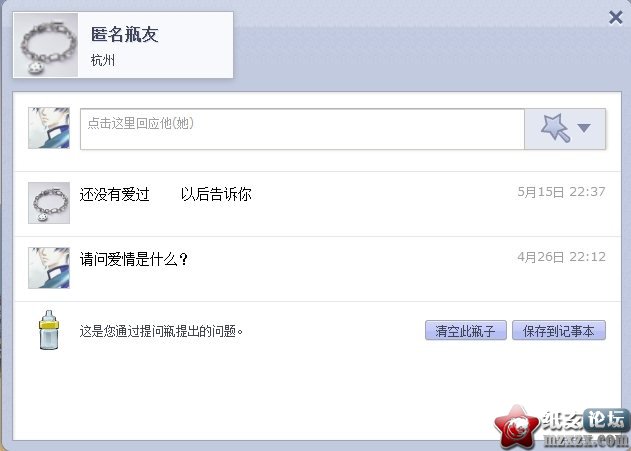Open the bracelet avatar in the header card
The height and width of the screenshot is (451, 631).
pyautogui.click(x=45, y=45)
